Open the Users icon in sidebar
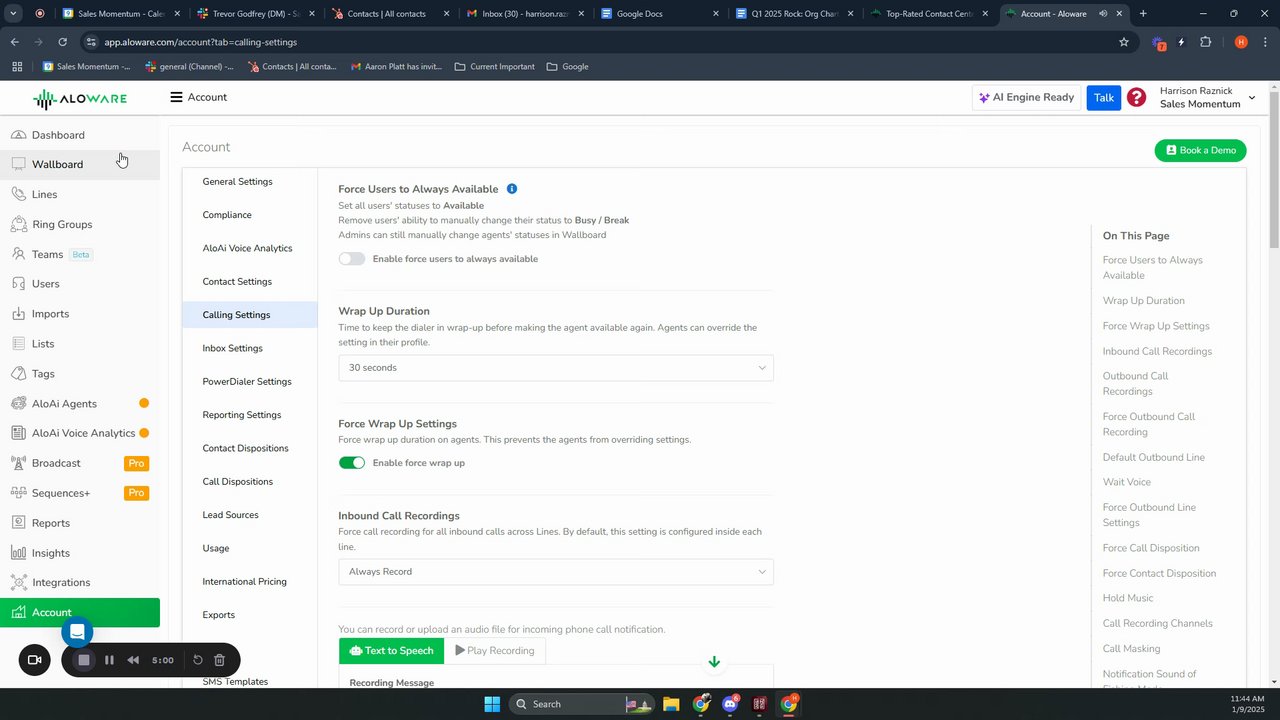Screen dimensions: 1280x720 (18, 284)
